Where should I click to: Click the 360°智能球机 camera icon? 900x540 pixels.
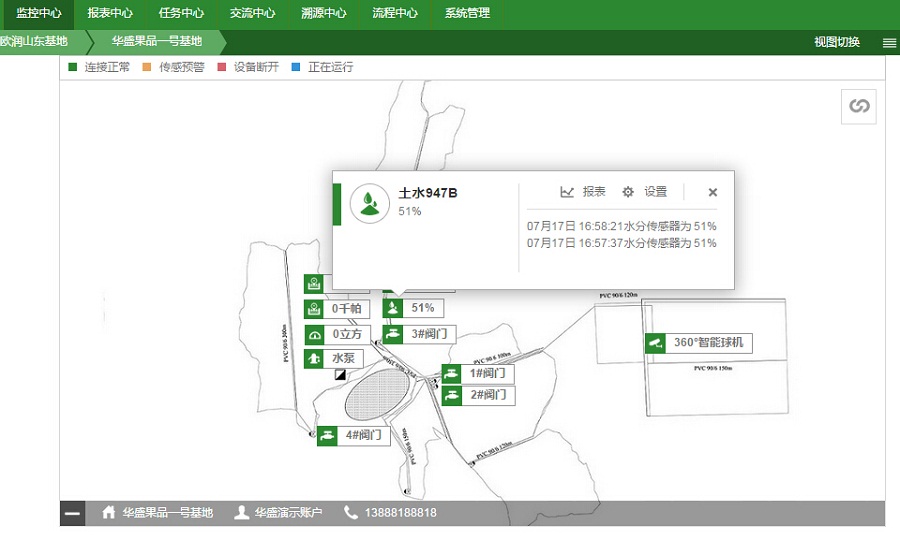point(656,343)
